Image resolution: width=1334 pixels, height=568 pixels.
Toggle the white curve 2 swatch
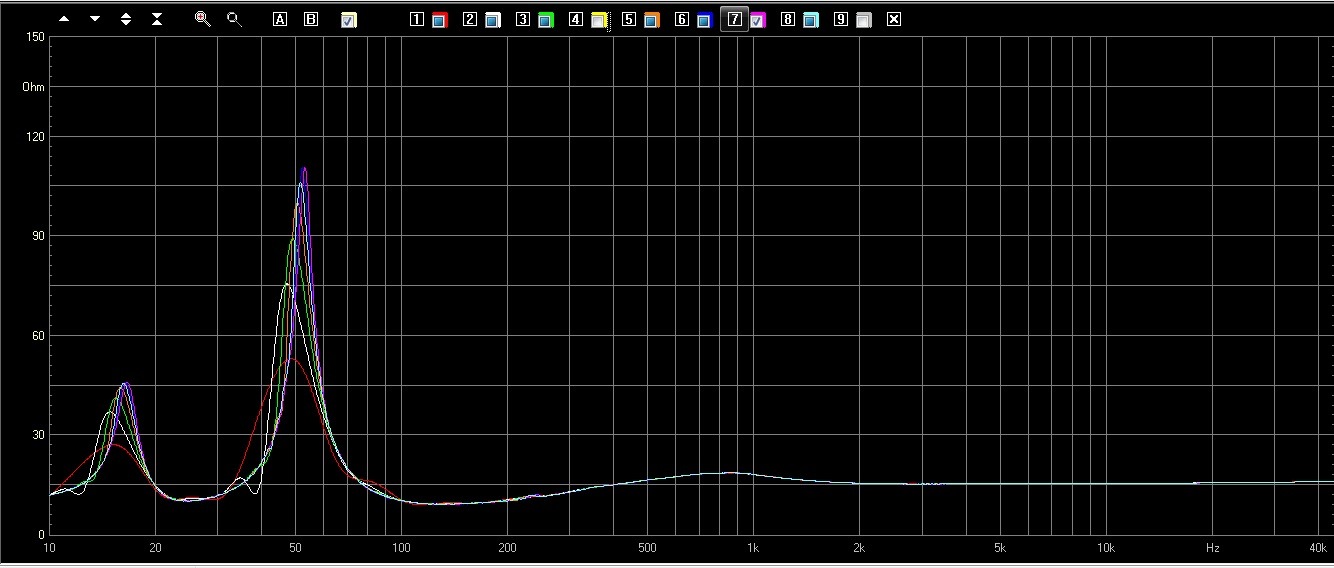click(492, 20)
